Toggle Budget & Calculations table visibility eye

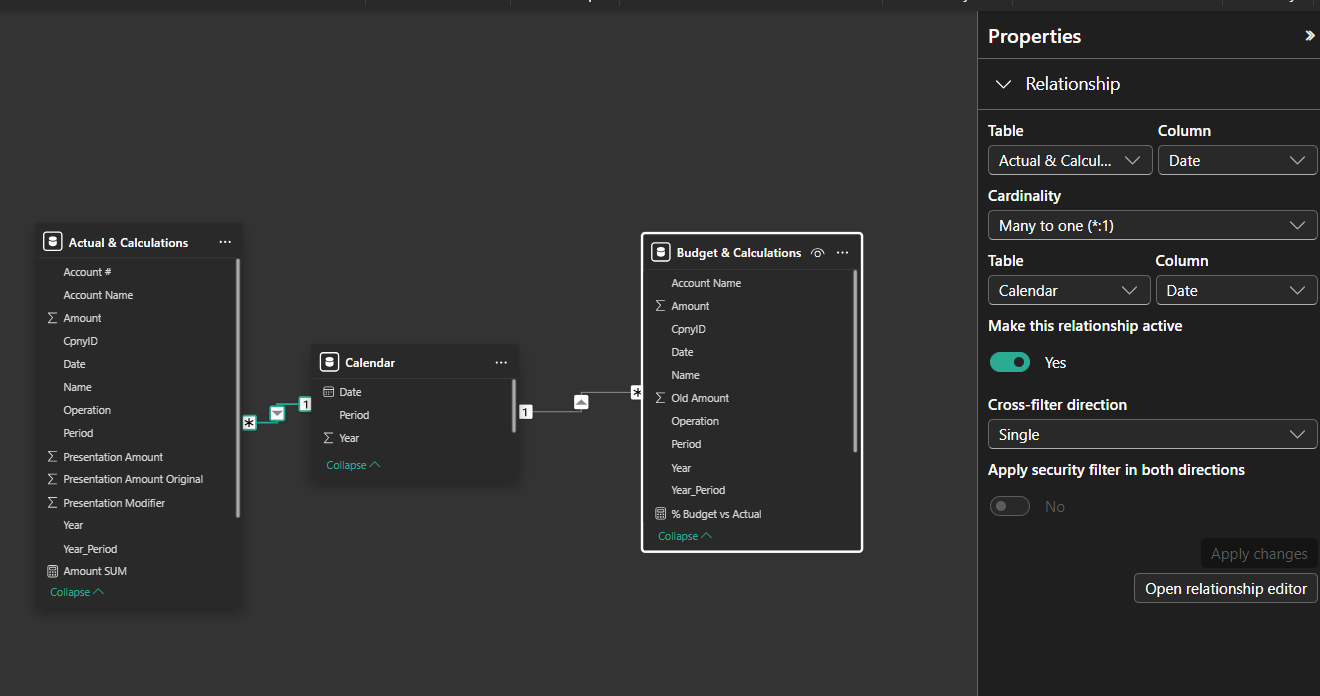click(817, 253)
